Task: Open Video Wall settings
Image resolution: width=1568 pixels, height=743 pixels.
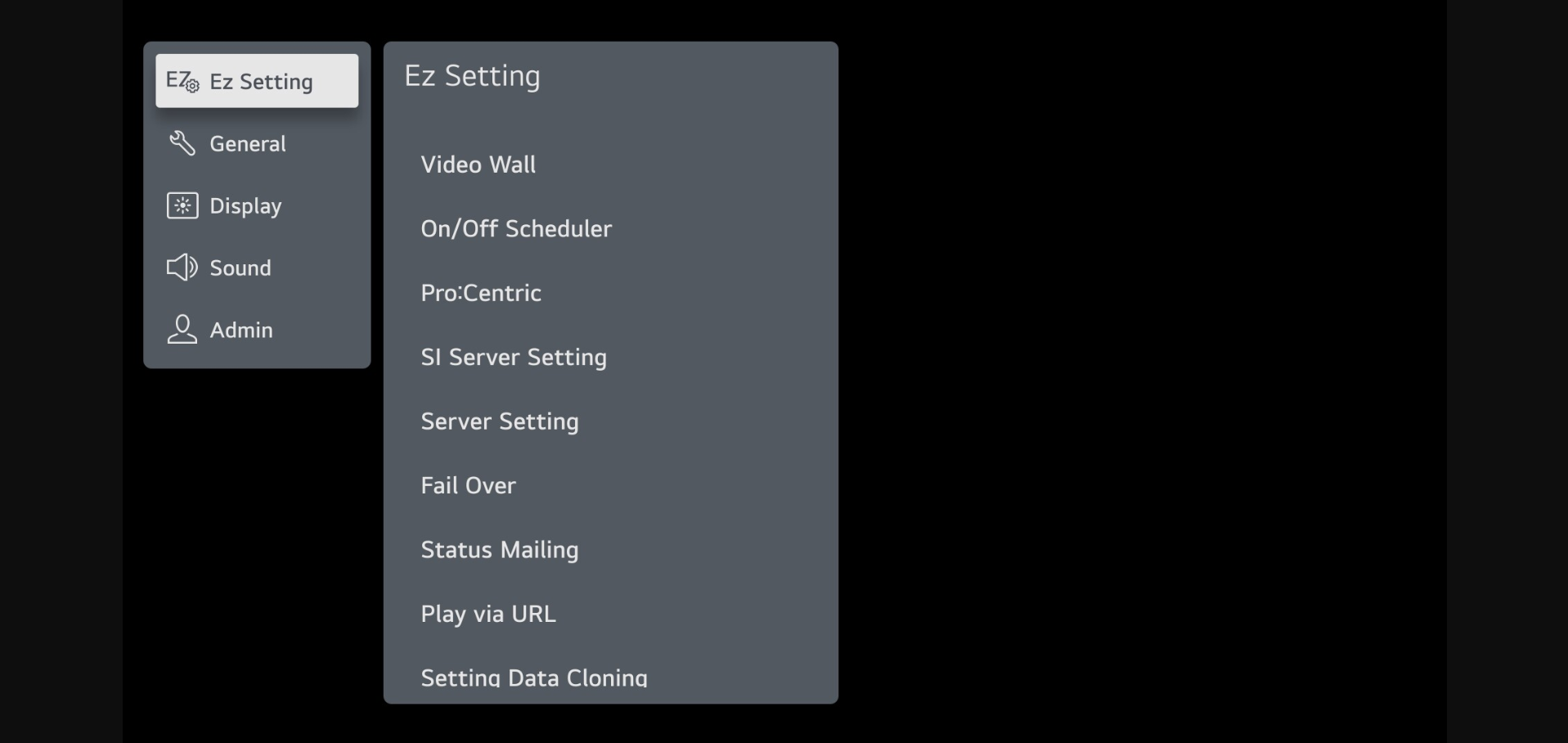Action: [478, 164]
